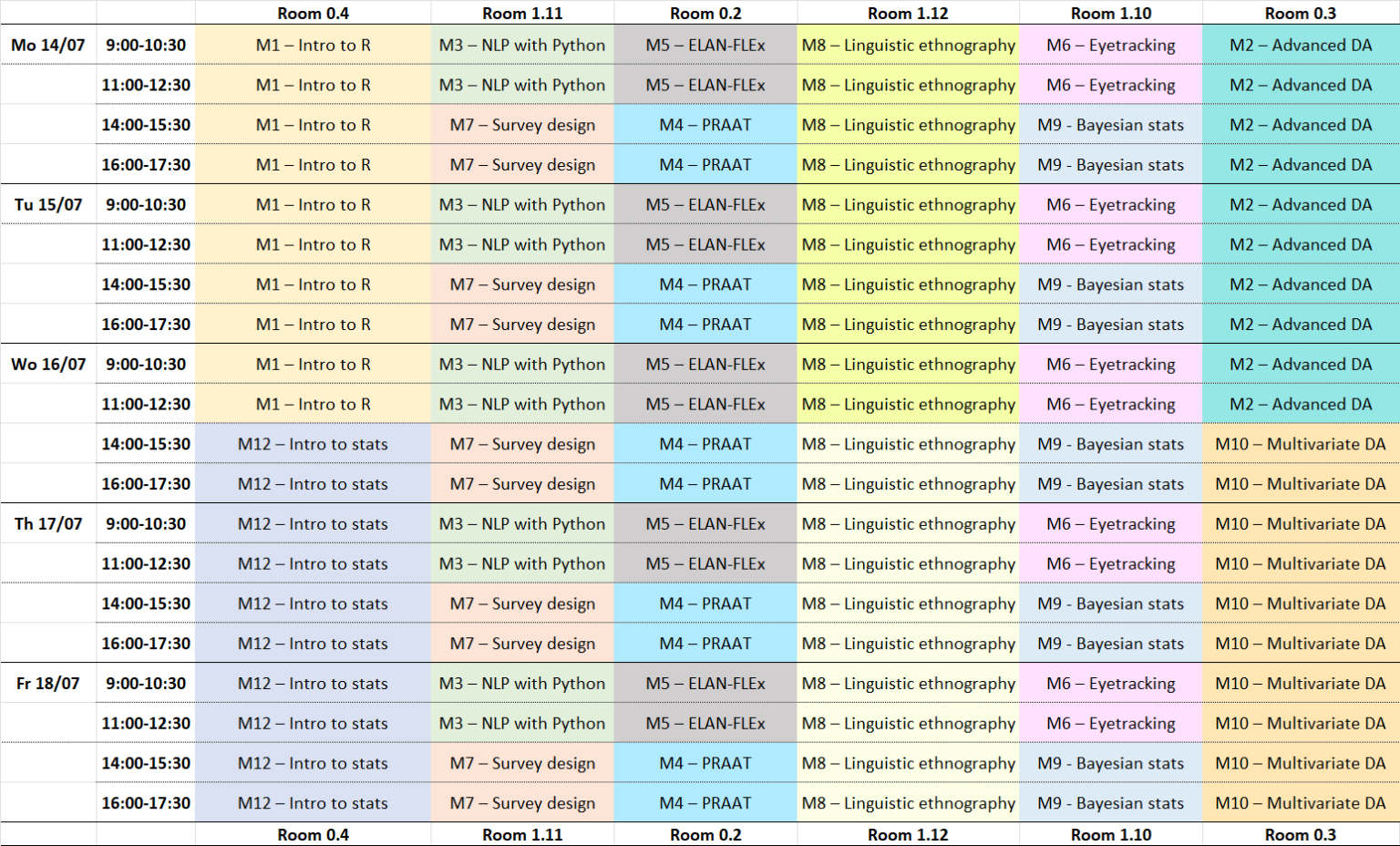Select Thursday 9:00-10:30 M6 – Eyetracking cell
Screen dimensions: 1400x846
click(x=1110, y=523)
